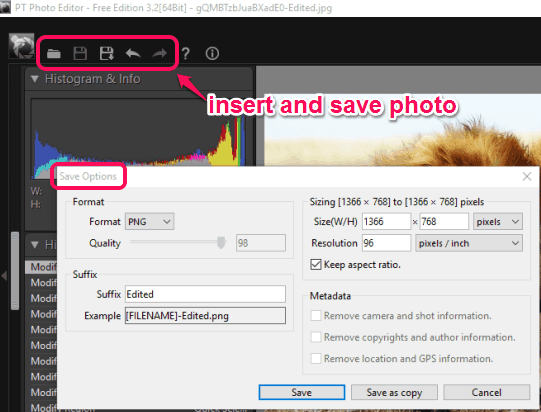Viewport: 541px width, 412px height.
Task: Click the Save As icon with arrow
Action: (107, 53)
